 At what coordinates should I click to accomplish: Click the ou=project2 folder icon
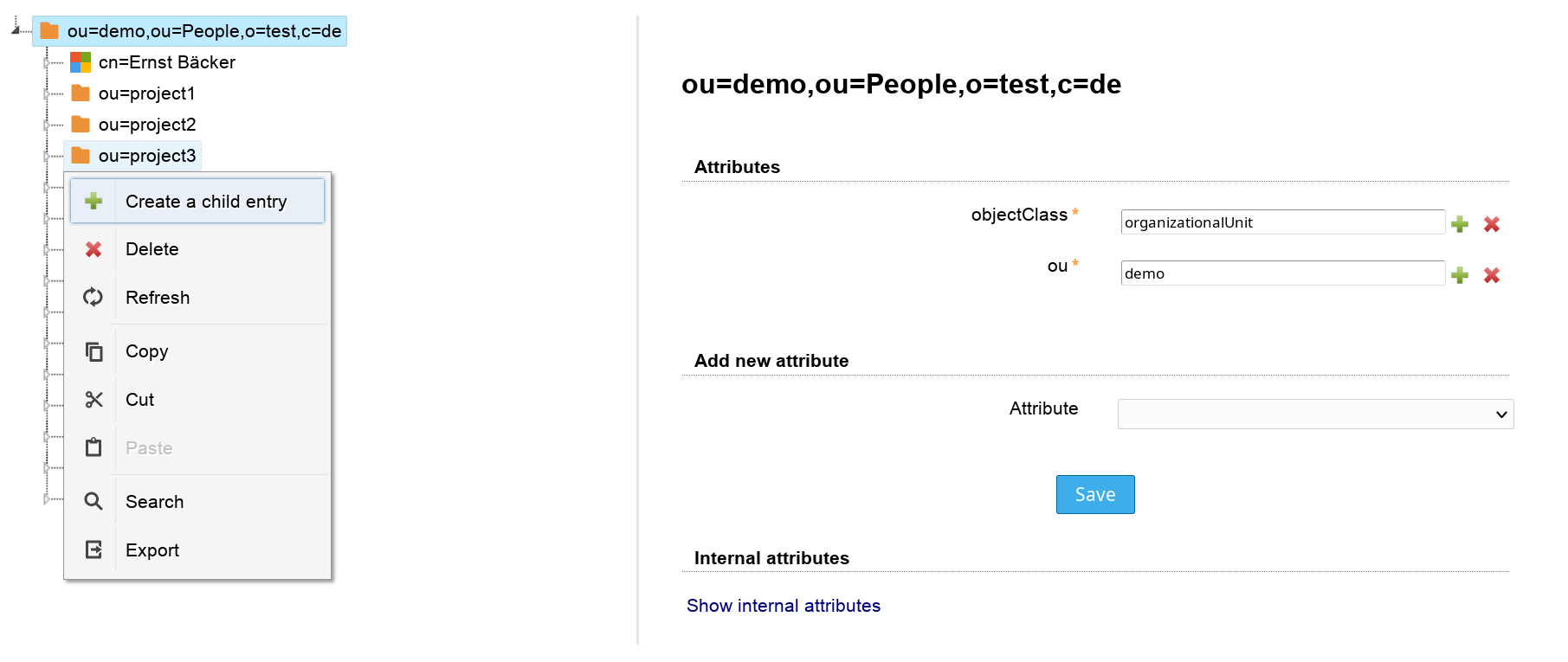81,125
